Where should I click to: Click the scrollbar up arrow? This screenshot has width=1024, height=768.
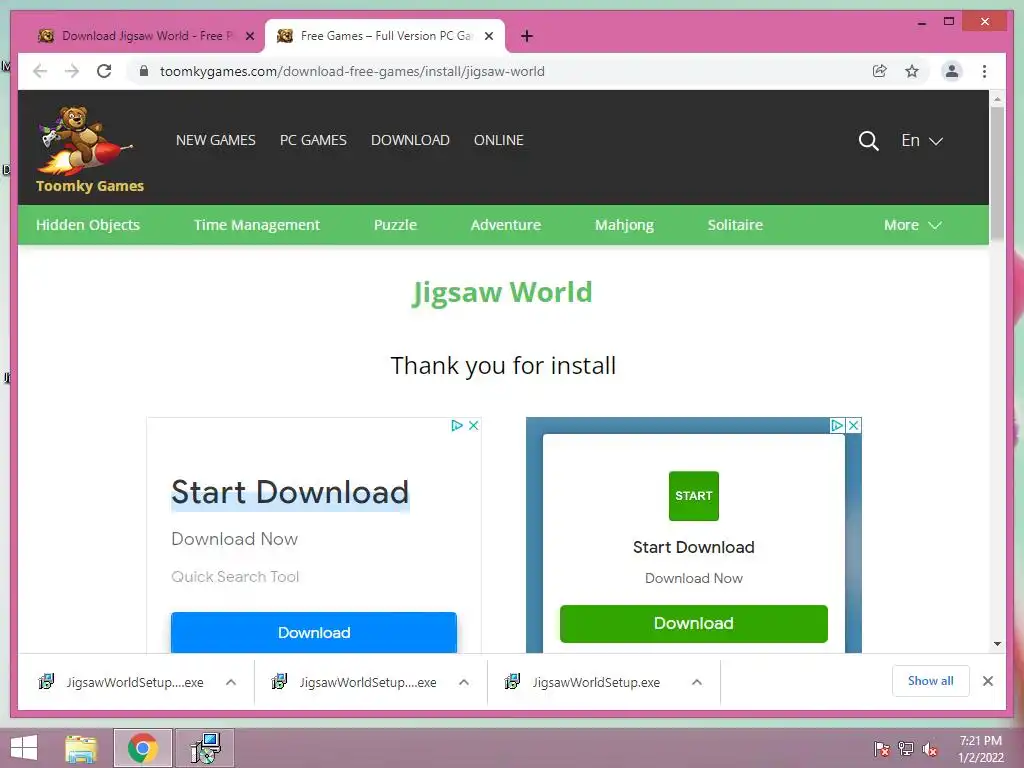click(997, 99)
